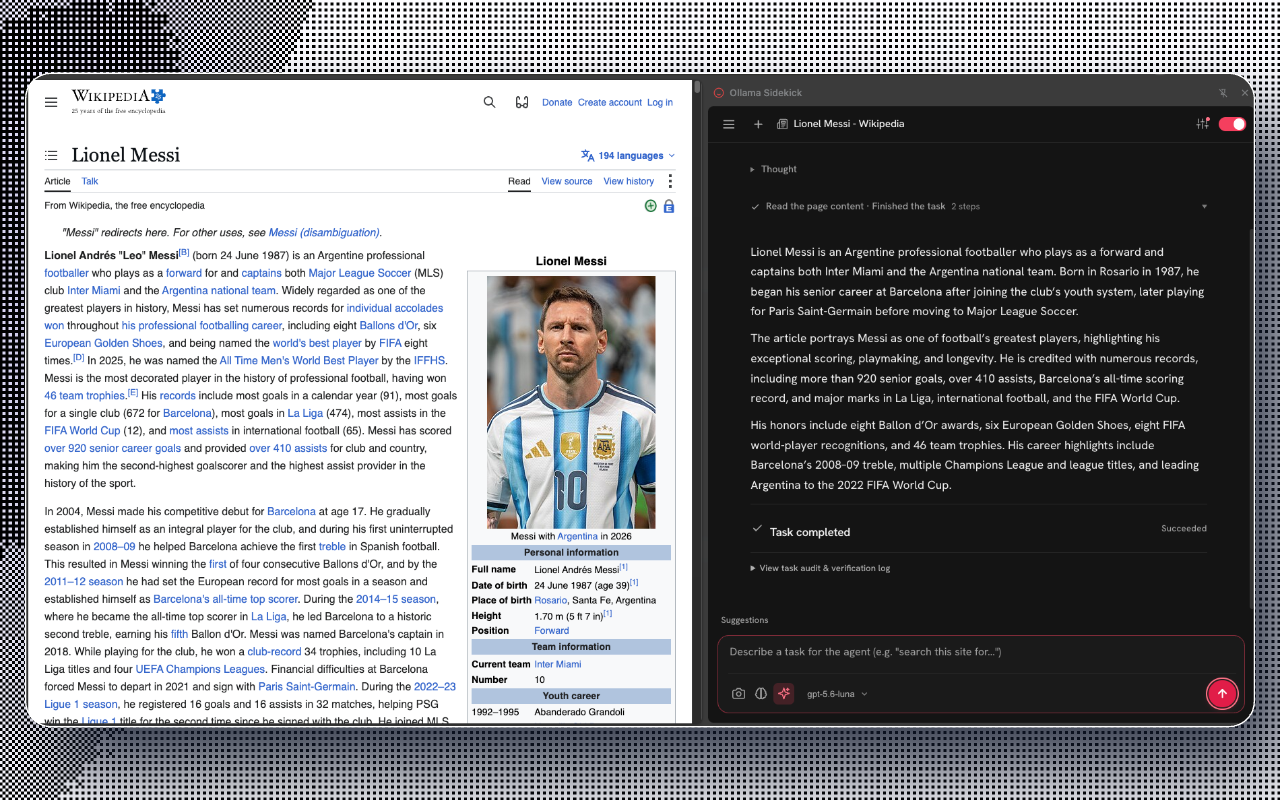This screenshot has height=800, width=1280.
Task: Select the Article tab
Action: [x=57, y=181]
